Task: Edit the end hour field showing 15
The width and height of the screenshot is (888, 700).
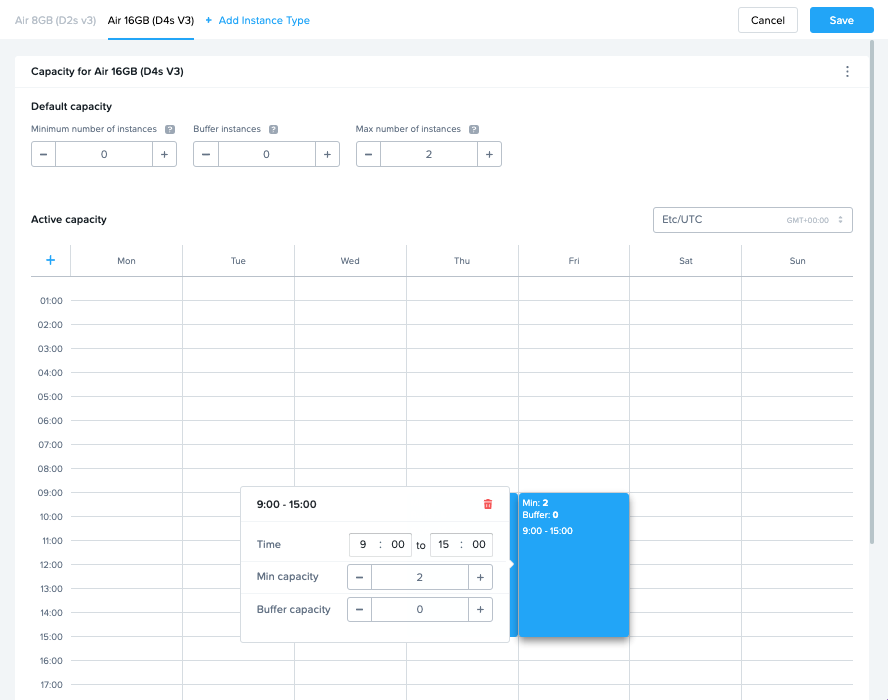Action: click(444, 545)
